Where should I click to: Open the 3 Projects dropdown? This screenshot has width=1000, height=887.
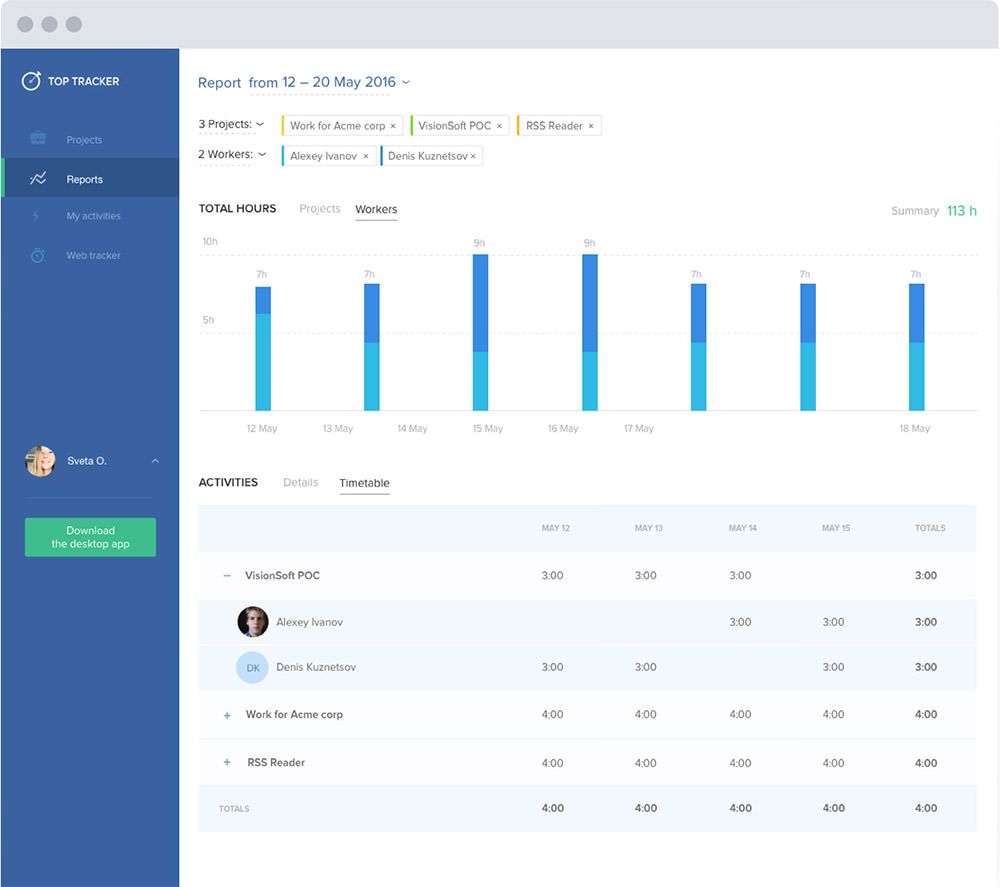point(231,125)
